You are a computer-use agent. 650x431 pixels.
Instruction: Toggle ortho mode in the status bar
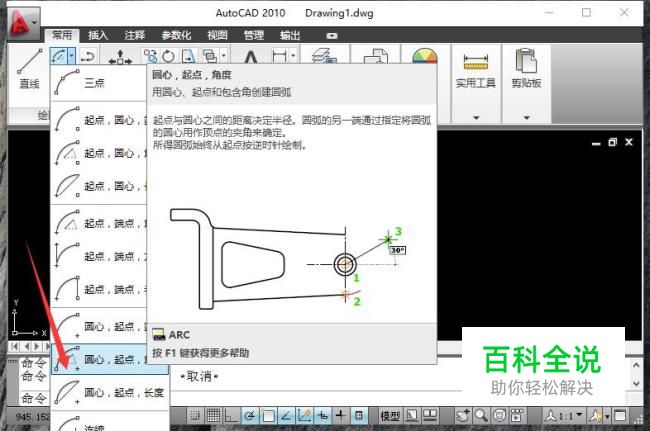tap(231, 416)
